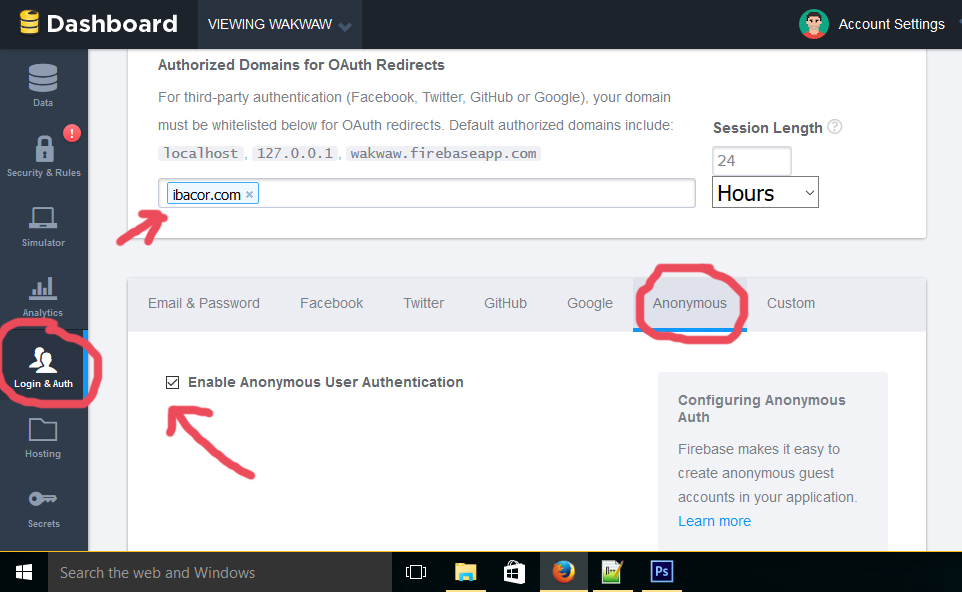Open the Windows Start menu
Viewport: 962px width, 592px height.
(x=23, y=572)
